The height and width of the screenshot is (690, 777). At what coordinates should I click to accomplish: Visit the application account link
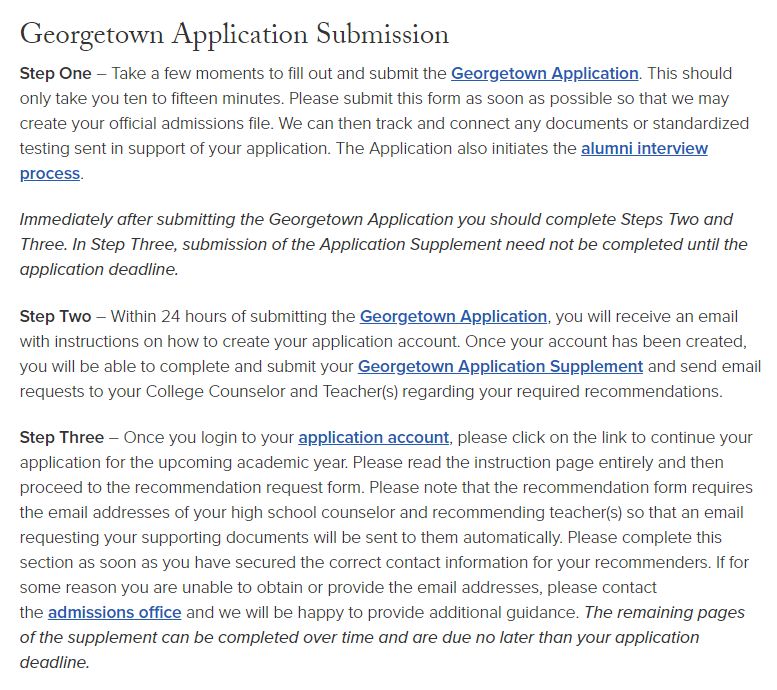(373, 437)
